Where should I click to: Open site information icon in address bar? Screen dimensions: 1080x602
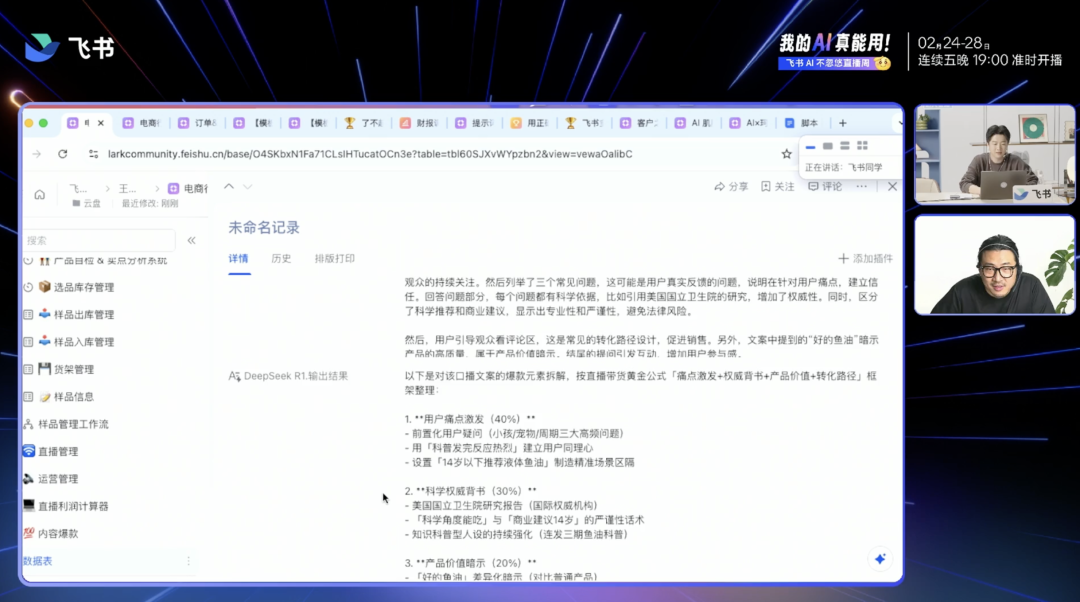[x=94, y=154]
